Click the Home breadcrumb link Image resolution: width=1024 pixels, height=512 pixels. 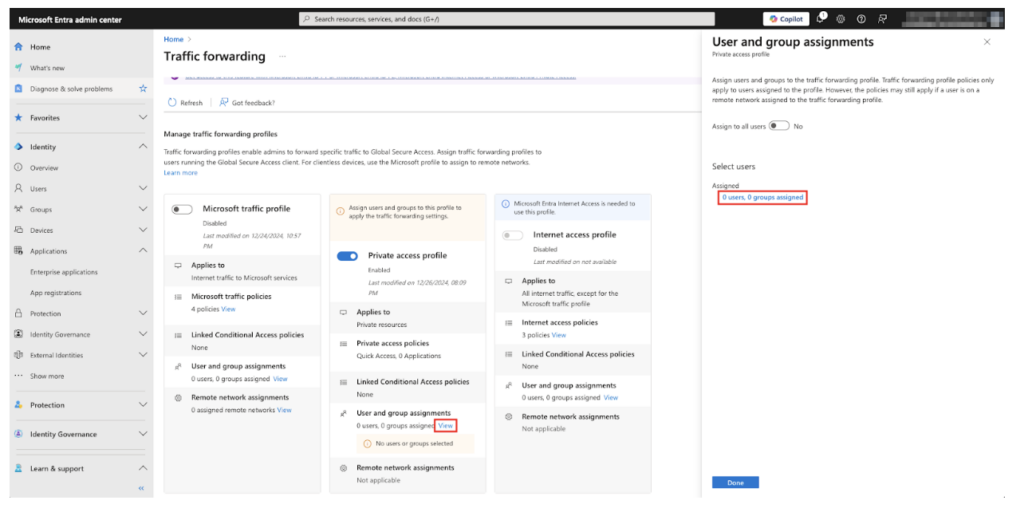(173, 39)
